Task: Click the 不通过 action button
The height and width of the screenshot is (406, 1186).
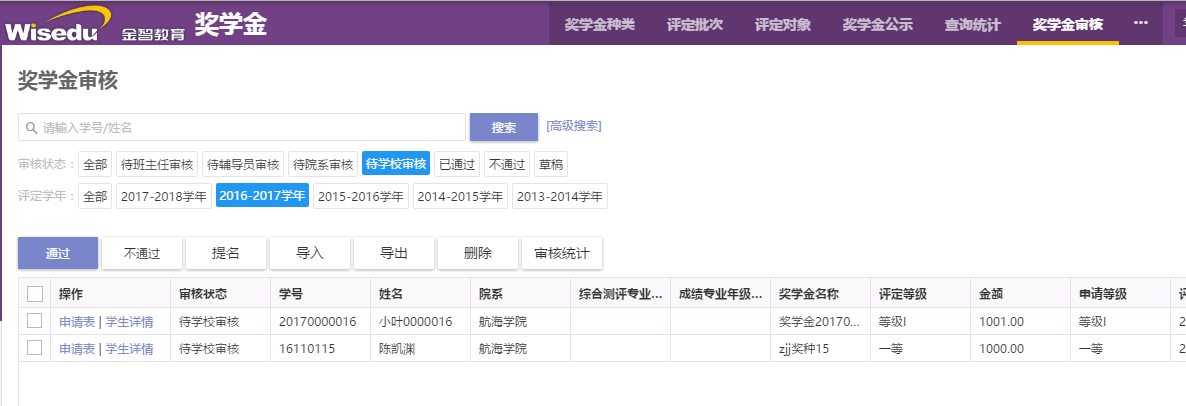Action: [142, 253]
